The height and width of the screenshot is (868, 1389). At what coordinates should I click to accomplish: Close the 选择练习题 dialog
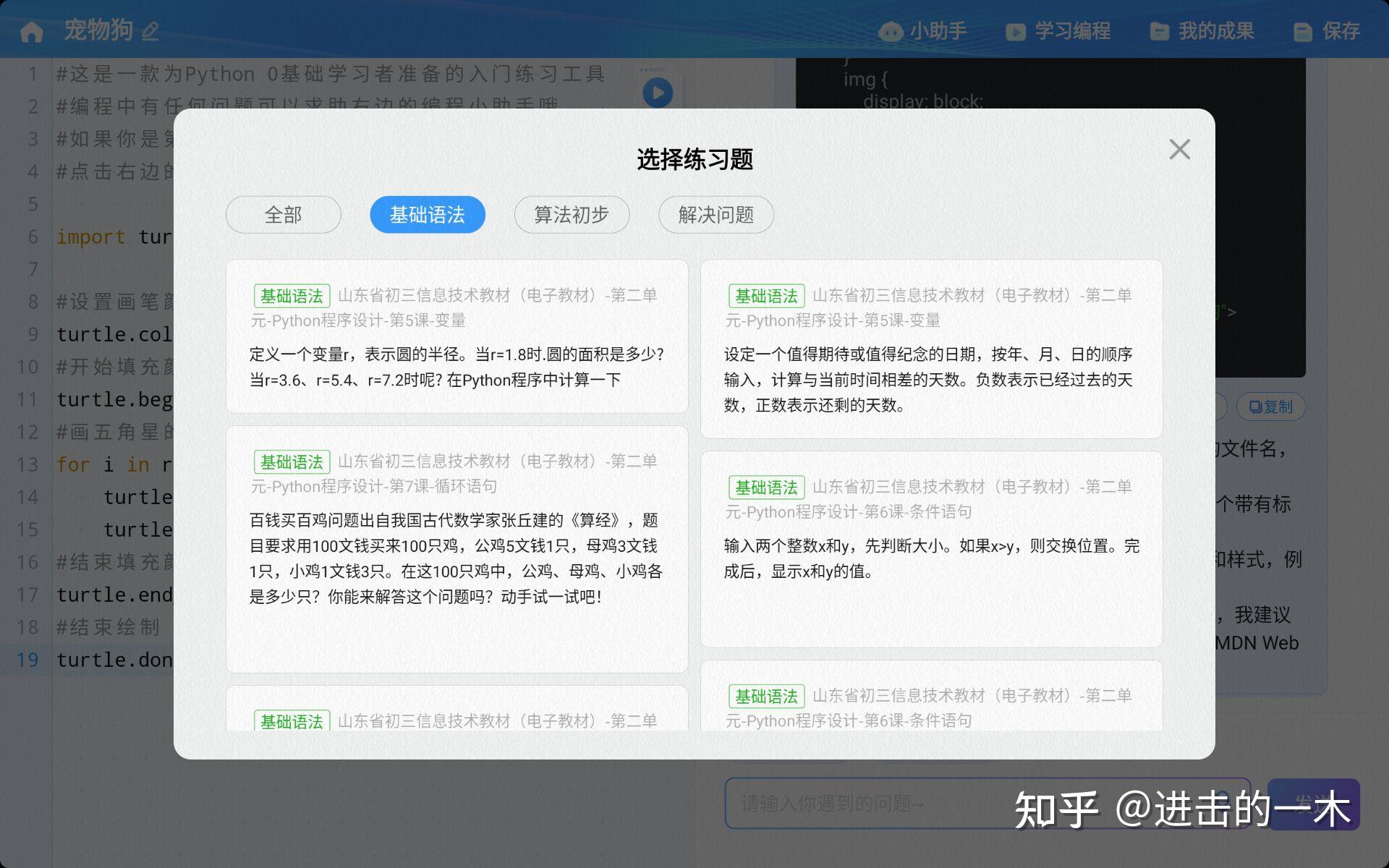(x=1179, y=150)
